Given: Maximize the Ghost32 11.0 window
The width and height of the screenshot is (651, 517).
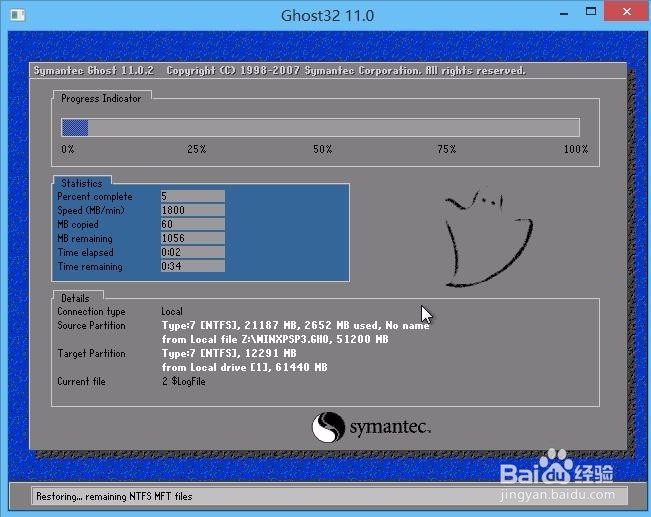Looking at the screenshot, I should [x=591, y=12].
